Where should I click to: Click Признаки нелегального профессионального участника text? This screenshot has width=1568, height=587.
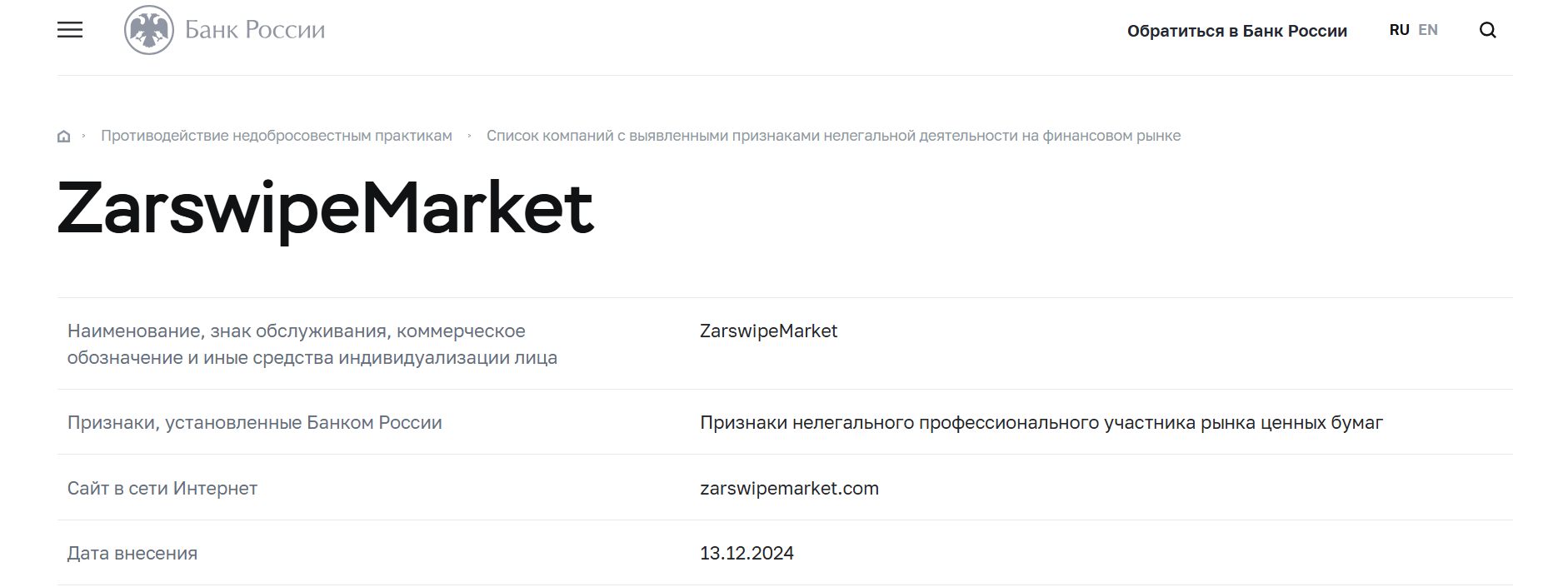pyautogui.click(x=1041, y=422)
